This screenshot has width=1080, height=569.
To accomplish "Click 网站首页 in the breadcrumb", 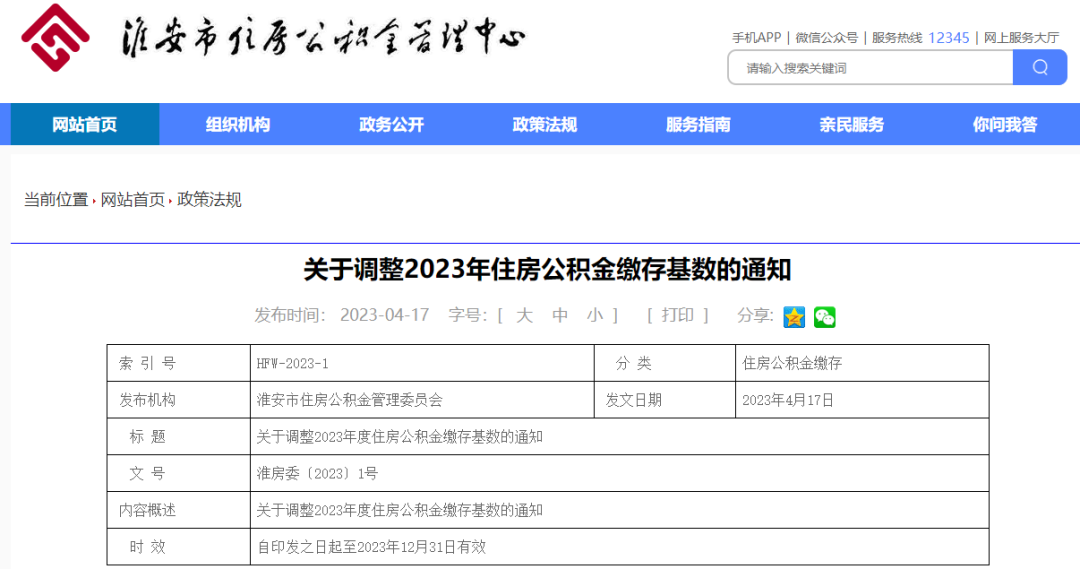I will coord(133,200).
